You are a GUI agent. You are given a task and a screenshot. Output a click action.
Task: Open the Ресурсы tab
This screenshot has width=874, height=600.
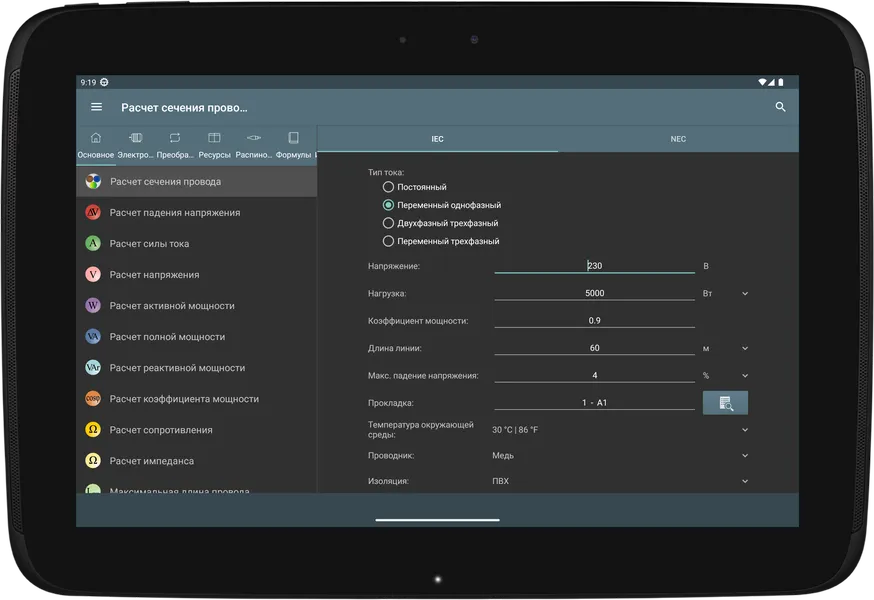click(214, 145)
